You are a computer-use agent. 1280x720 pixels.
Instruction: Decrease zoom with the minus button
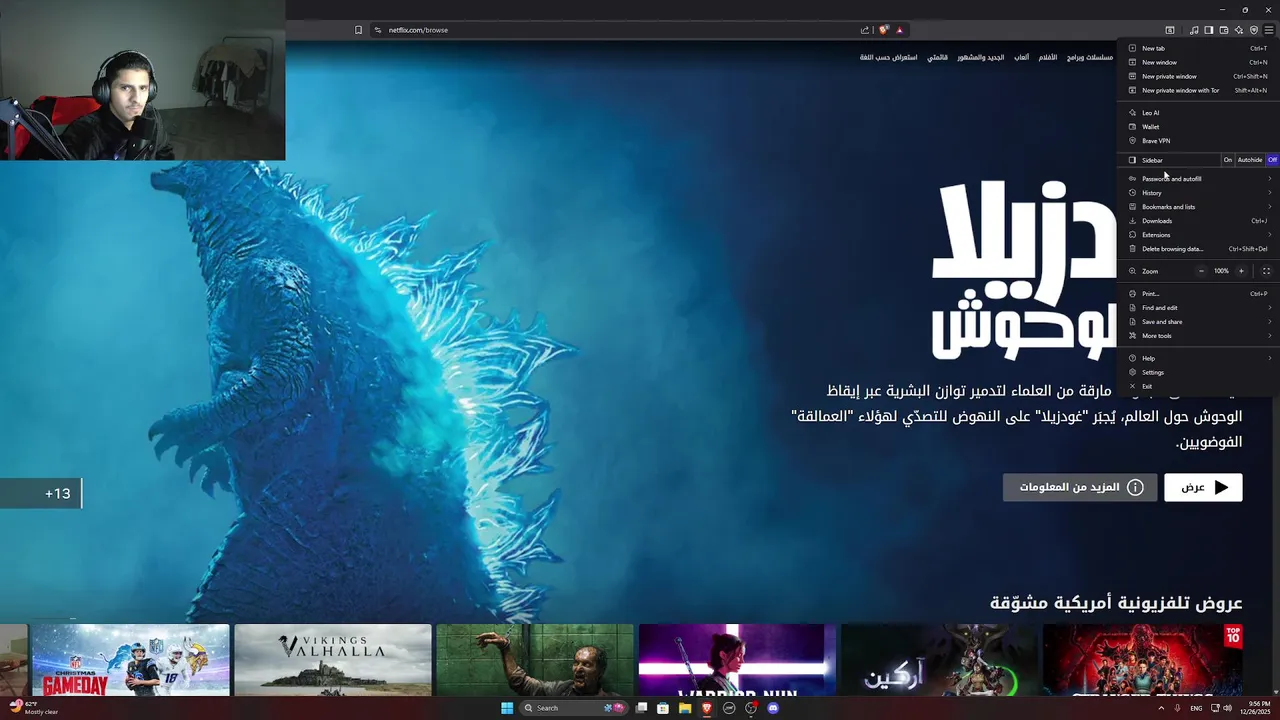(1201, 271)
